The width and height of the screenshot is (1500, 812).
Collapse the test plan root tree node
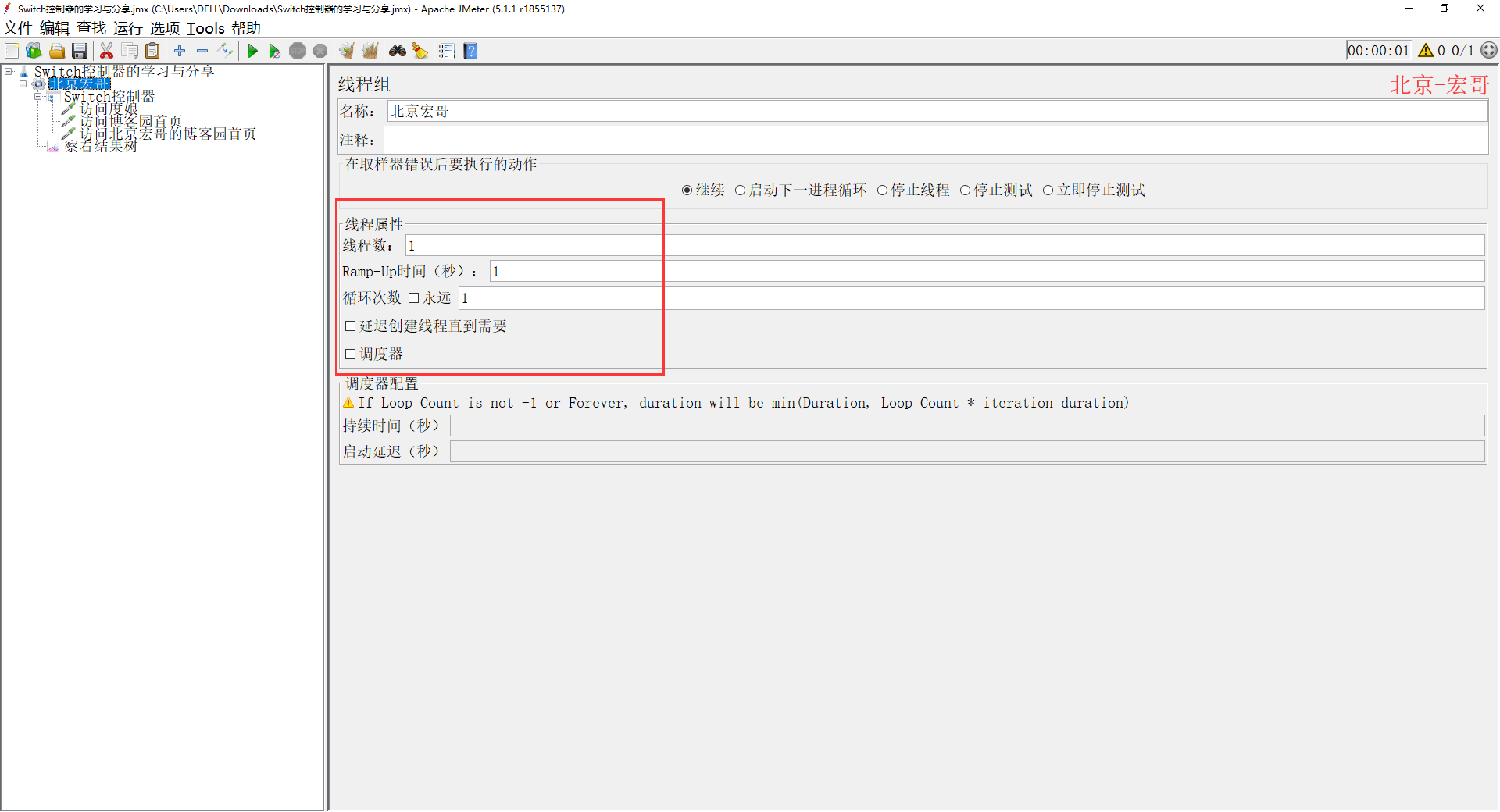[9, 71]
